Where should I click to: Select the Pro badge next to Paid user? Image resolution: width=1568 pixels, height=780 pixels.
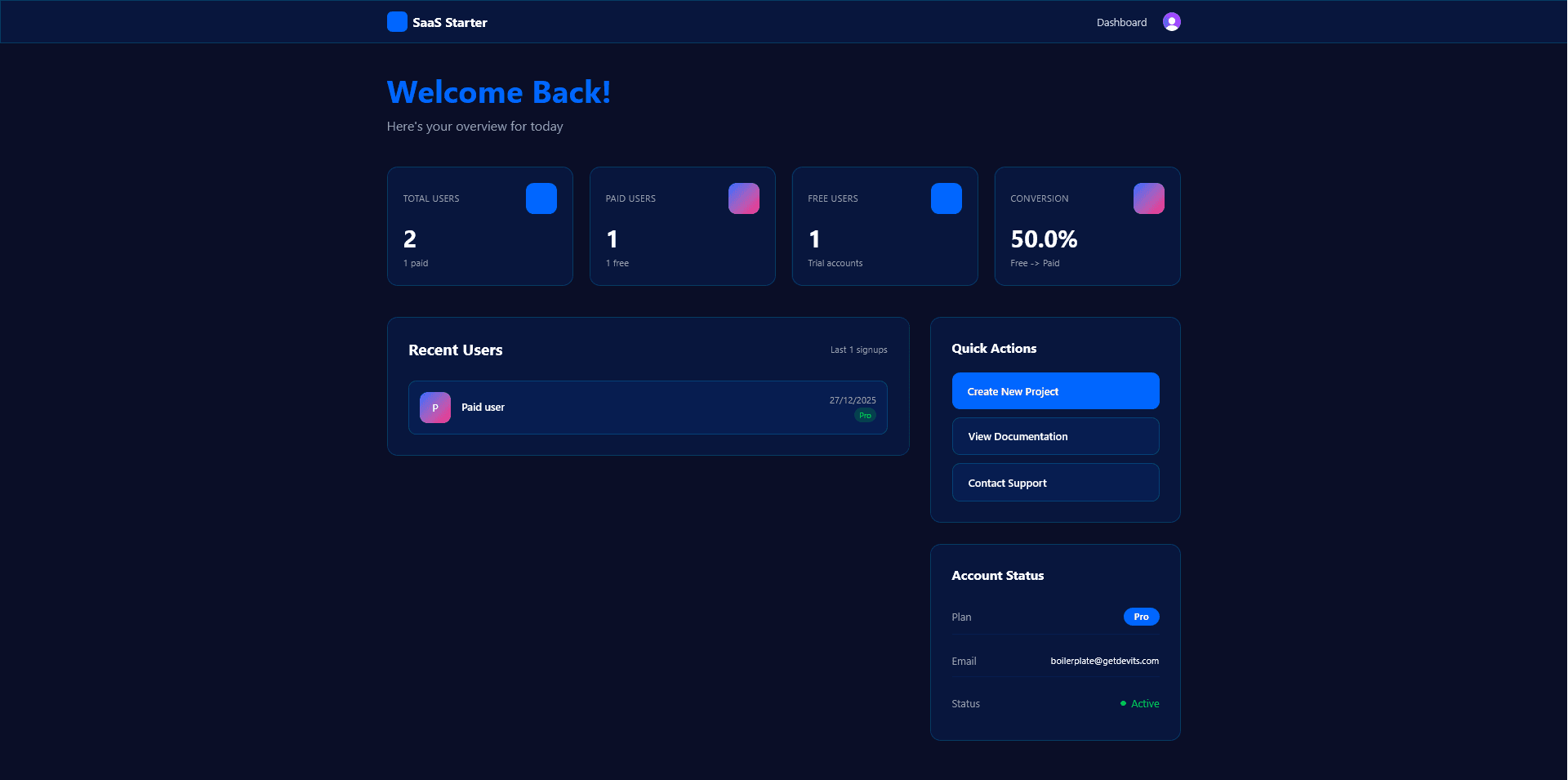coord(865,415)
